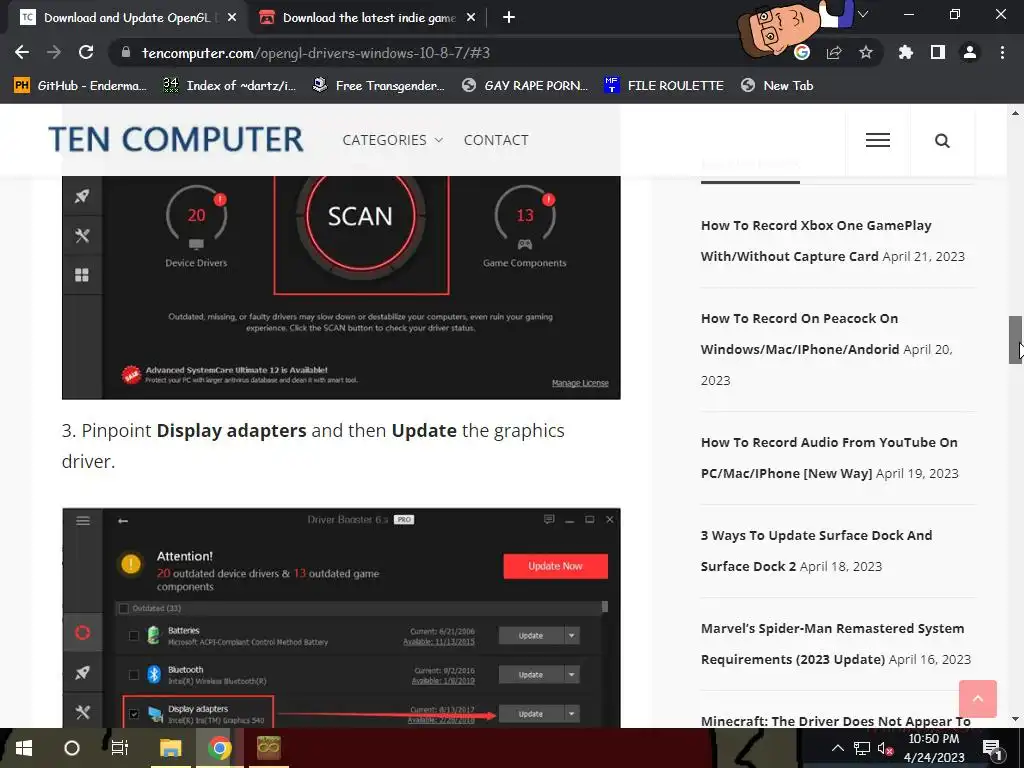
Task: Open Task View on taskbar
Action: 120,748
